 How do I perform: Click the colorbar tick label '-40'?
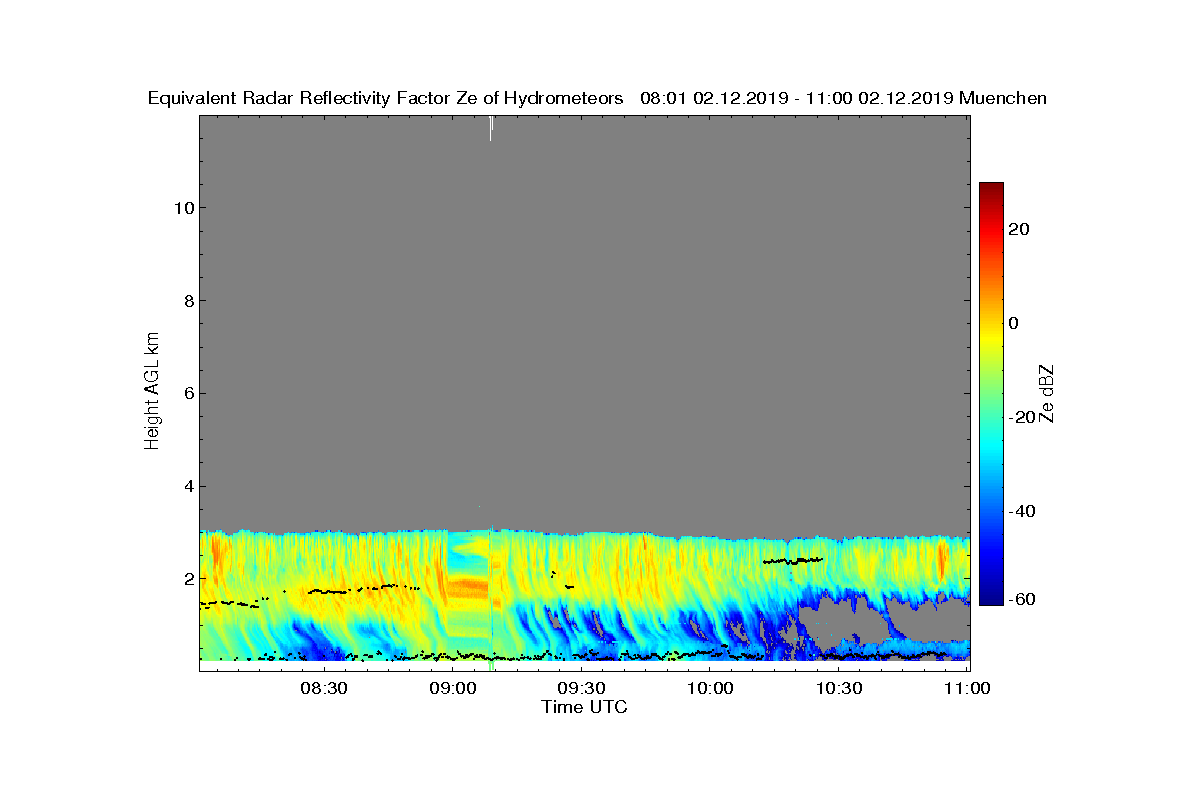[1023, 512]
